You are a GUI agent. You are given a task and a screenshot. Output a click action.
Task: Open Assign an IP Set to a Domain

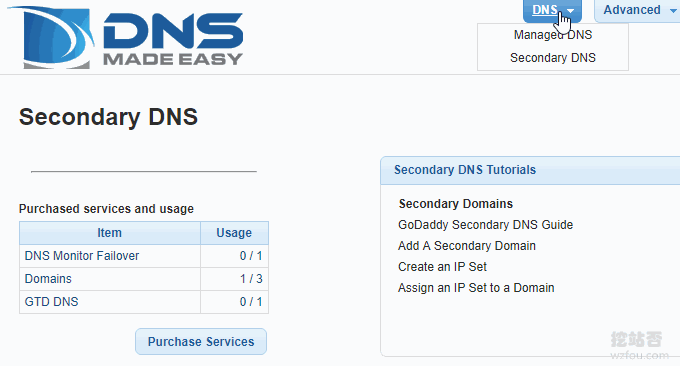click(476, 288)
